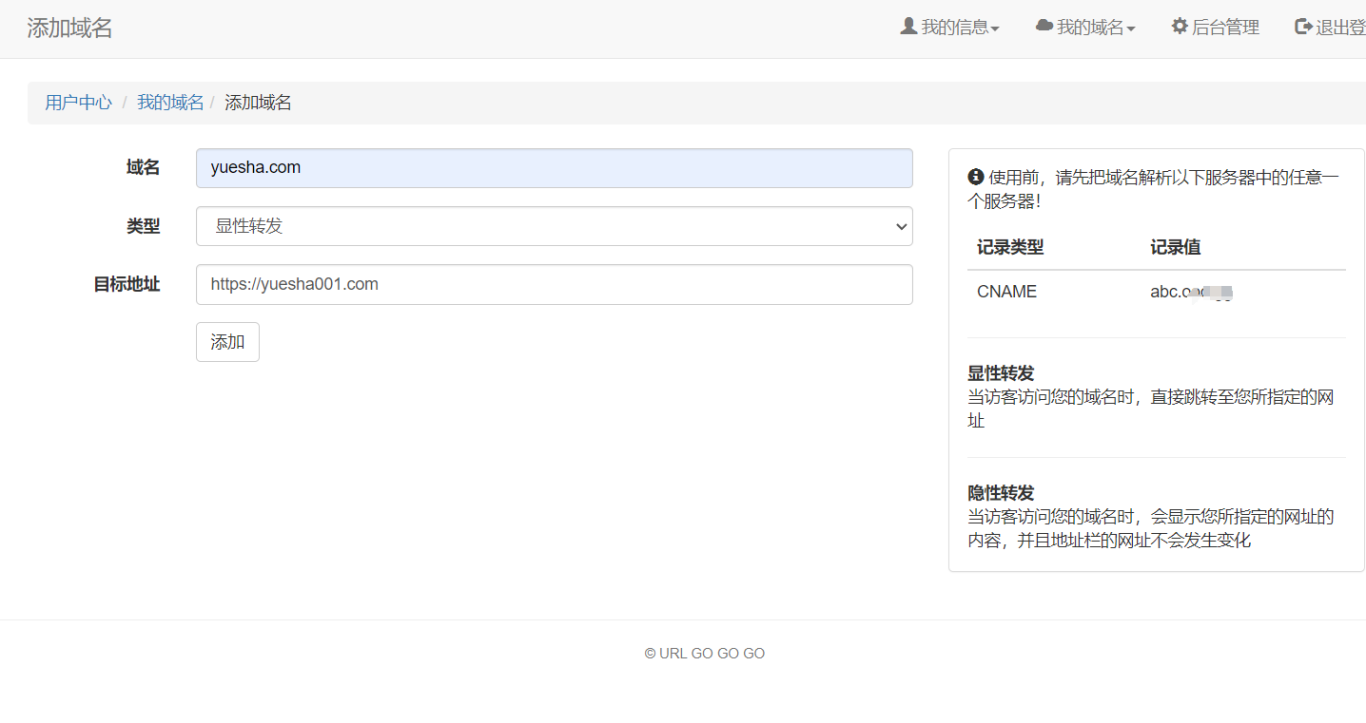Focus the 域名 field containing yuesha.com
The image size is (1366, 723).
click(554, 168)
